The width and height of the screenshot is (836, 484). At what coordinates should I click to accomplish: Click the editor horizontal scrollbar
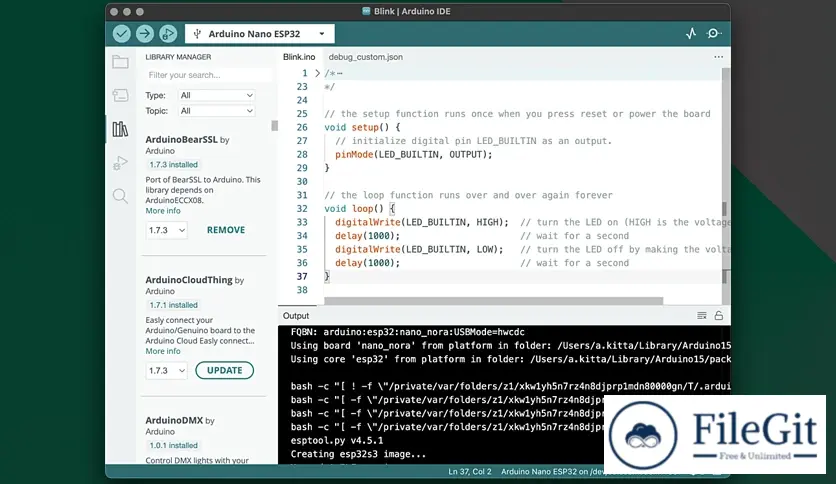coord(493,301)
